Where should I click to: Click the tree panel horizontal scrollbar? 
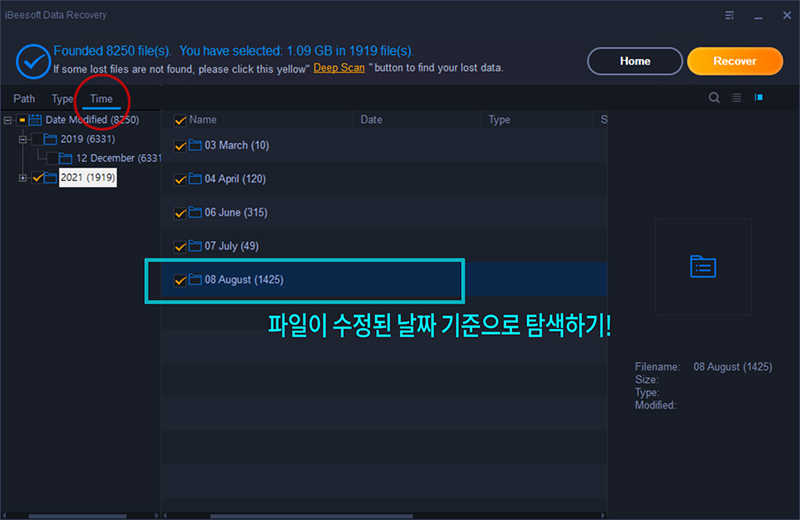[77, 516]
